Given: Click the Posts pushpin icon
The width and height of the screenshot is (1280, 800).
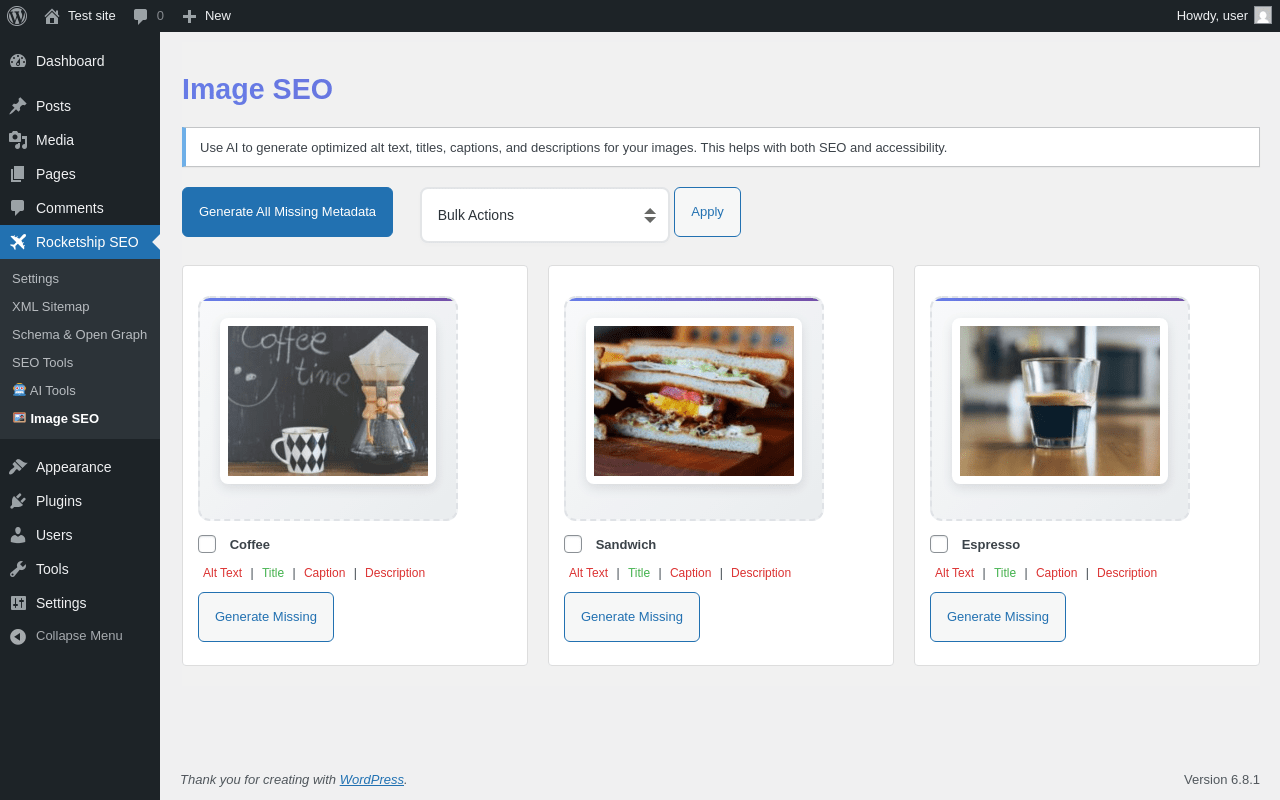Looking at the screenshot, I should tap(18, 106).
